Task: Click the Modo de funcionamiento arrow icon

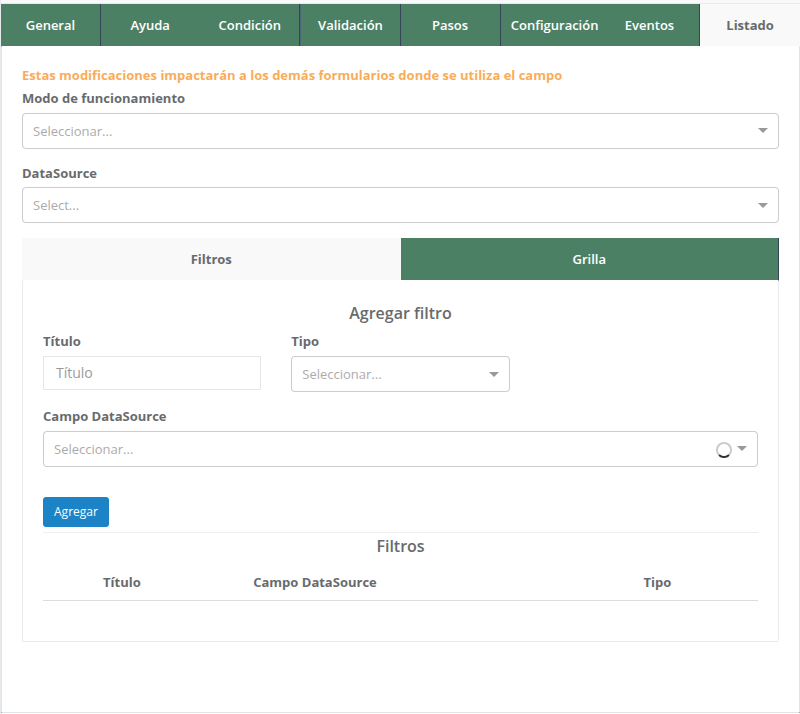Action: (x=763, y=131)
